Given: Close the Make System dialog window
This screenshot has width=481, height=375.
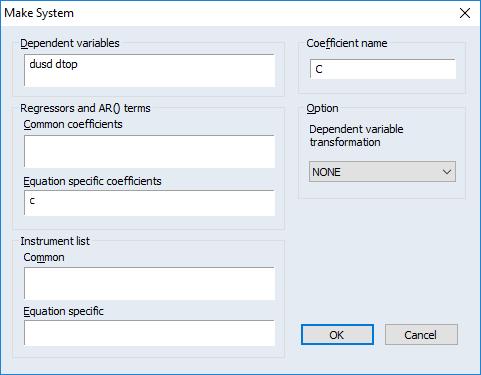Looking at the screenshot, I should [x=465, y=13].
